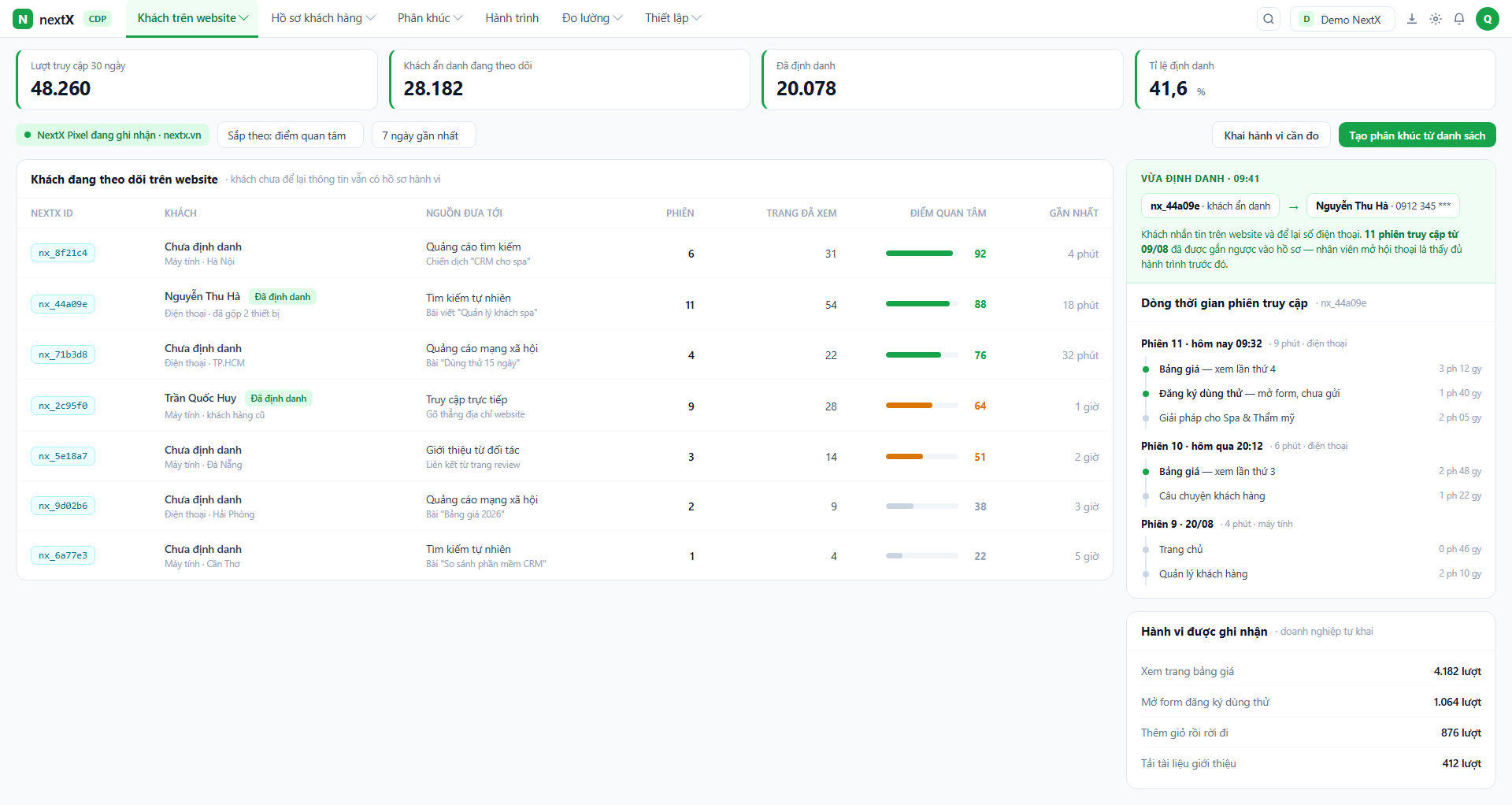The image size is (1512, 805).
Task: Click the CDP badge beside nextX
Action: click(x=98, y=19)
